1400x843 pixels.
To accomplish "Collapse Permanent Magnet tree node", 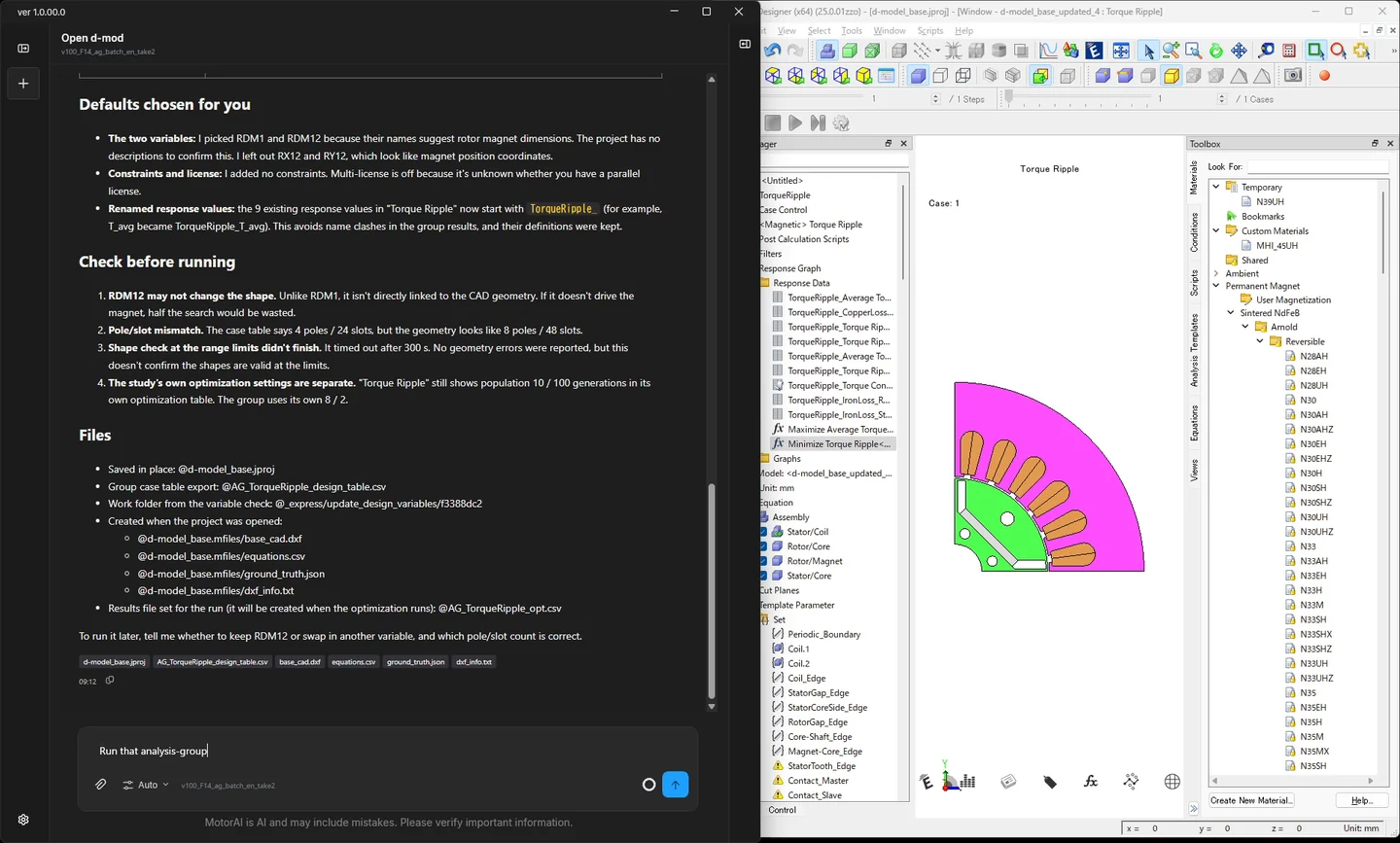I will [x=1216, y=286].
